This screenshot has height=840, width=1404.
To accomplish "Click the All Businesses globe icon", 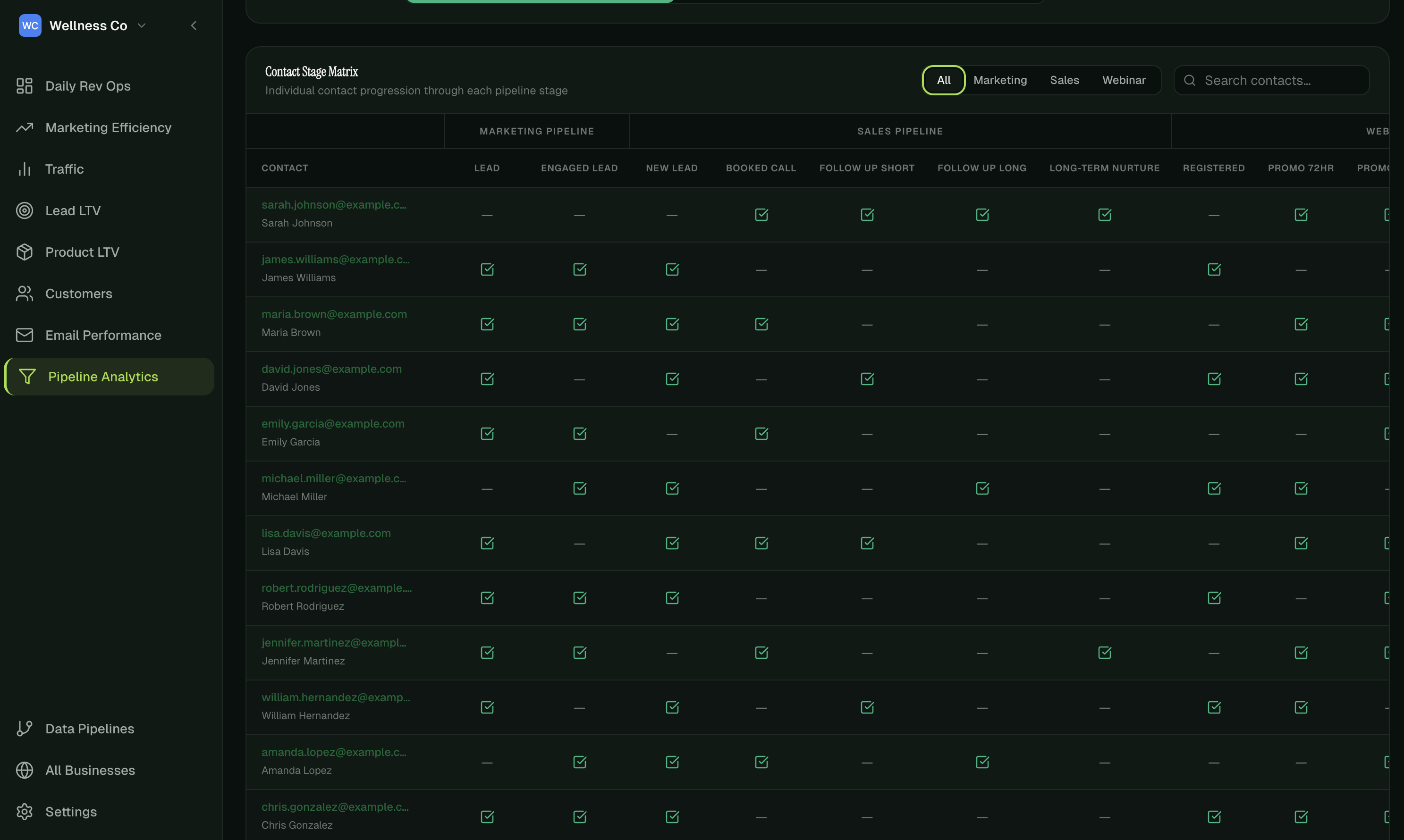I will [25, 770].
